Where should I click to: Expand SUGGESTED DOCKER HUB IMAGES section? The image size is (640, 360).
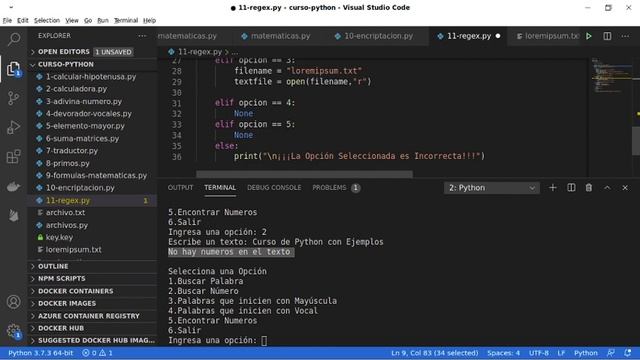[92, 340]
